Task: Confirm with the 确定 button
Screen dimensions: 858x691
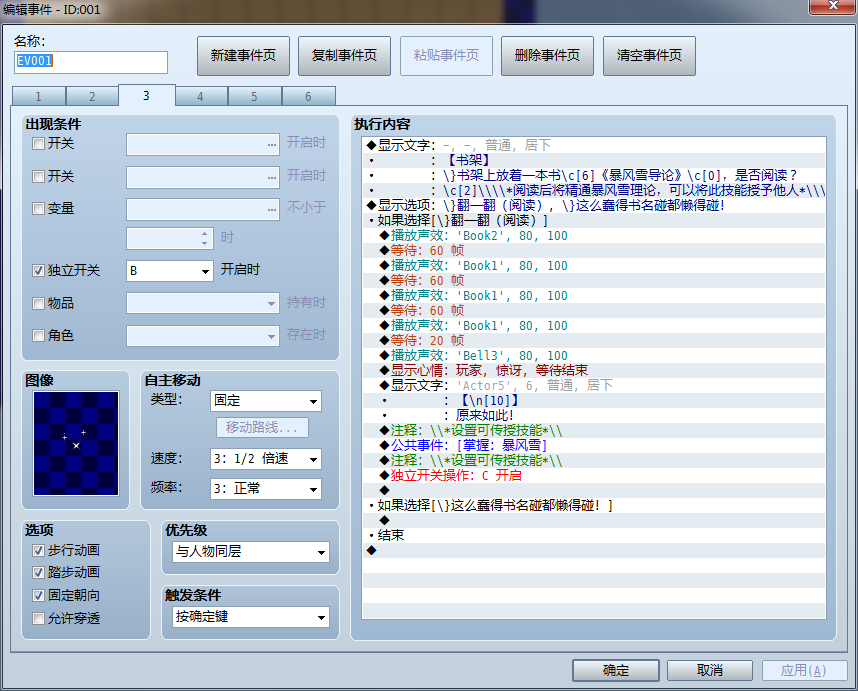Action: click(616, 671)
